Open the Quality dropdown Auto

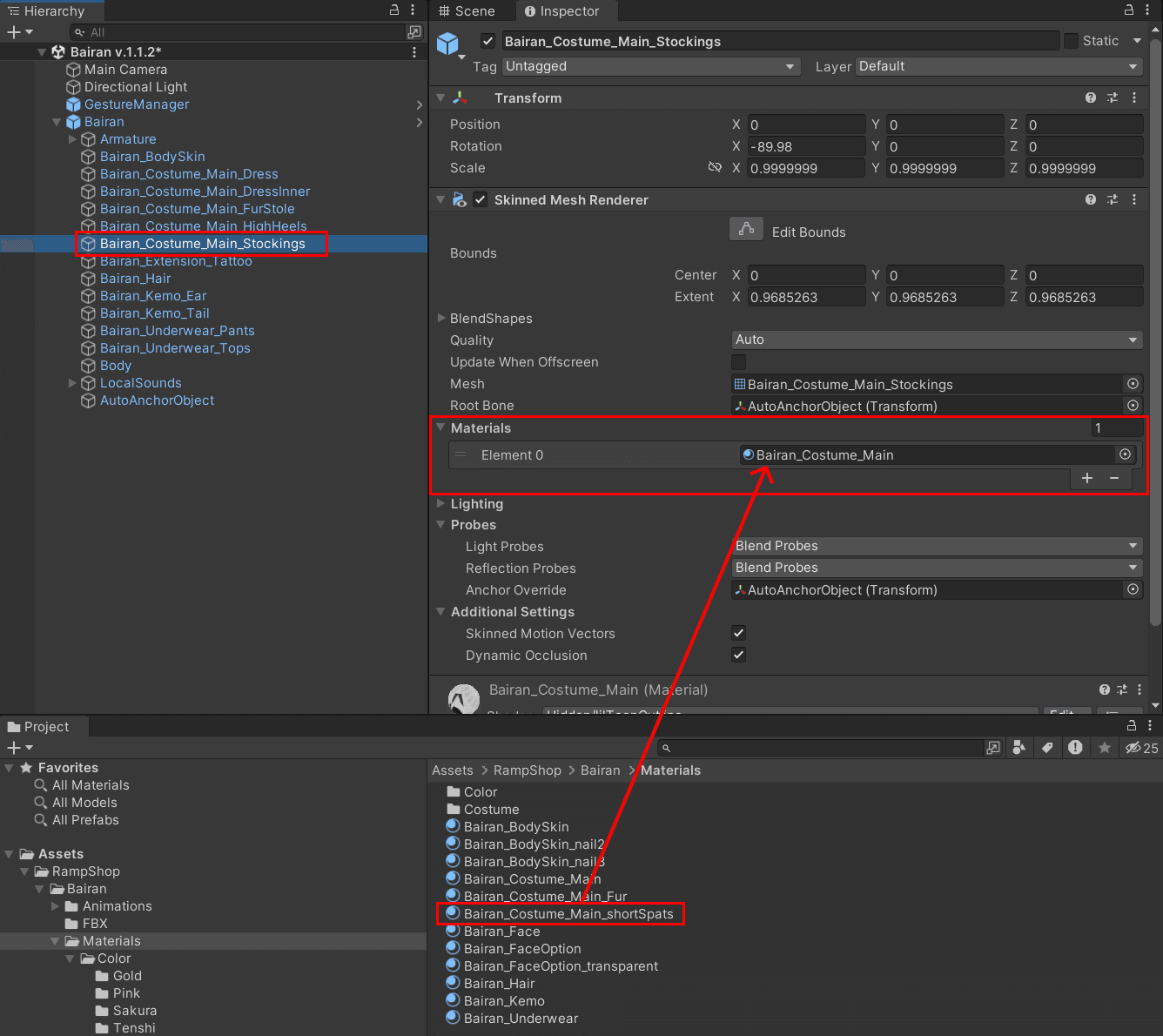(938, 340)
